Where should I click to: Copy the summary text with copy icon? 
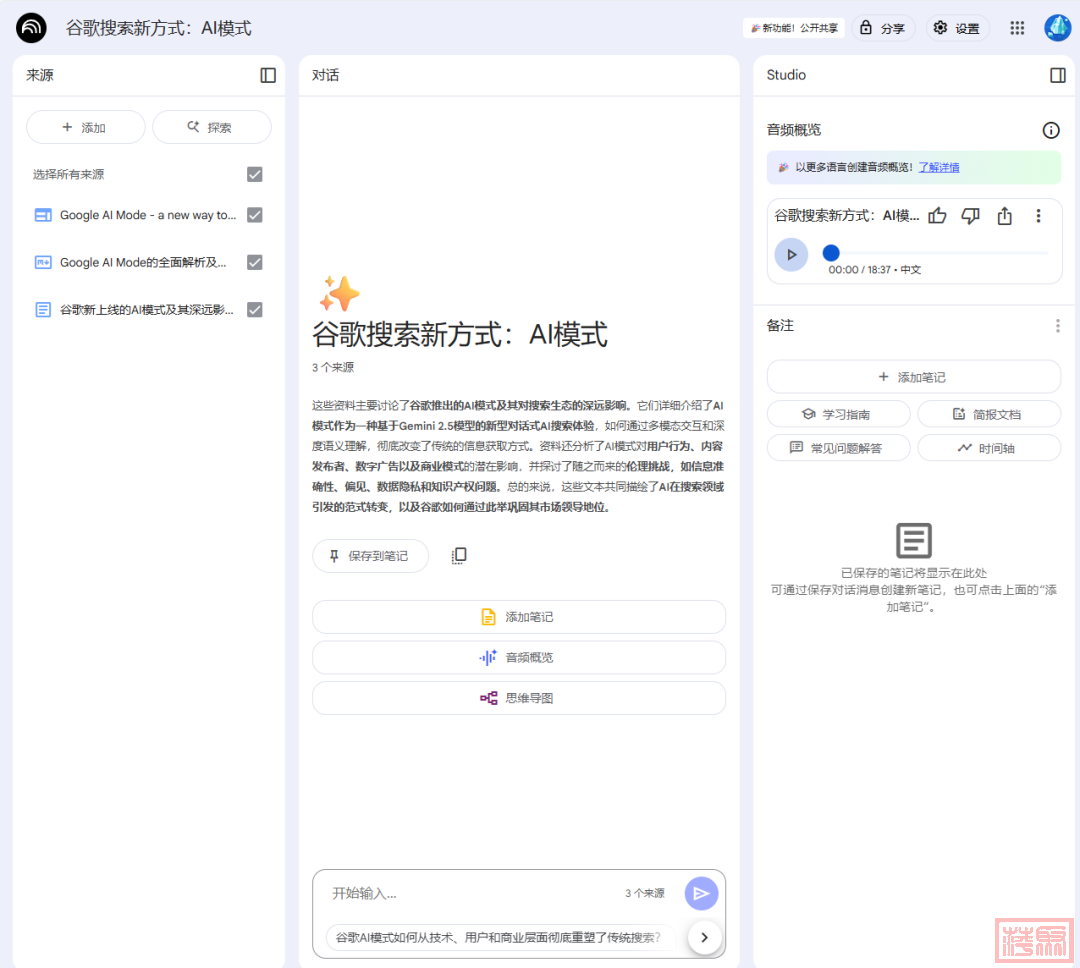[x=459, y=556]
